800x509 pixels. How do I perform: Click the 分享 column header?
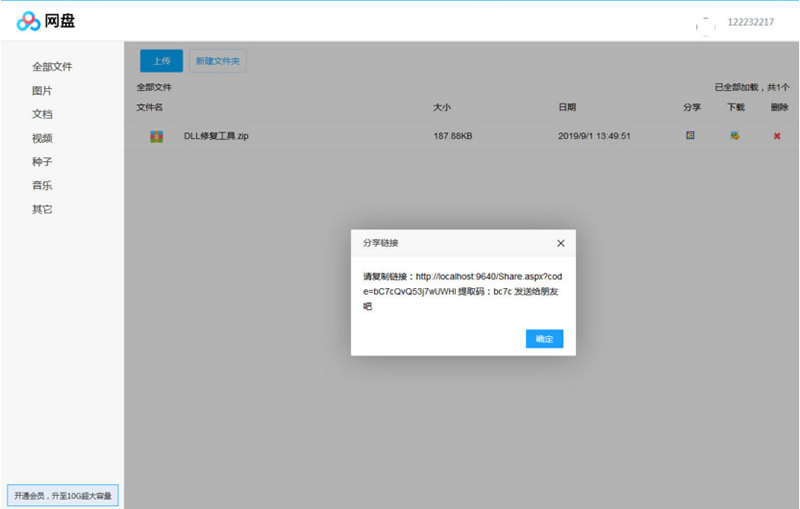tap(692, 107)
